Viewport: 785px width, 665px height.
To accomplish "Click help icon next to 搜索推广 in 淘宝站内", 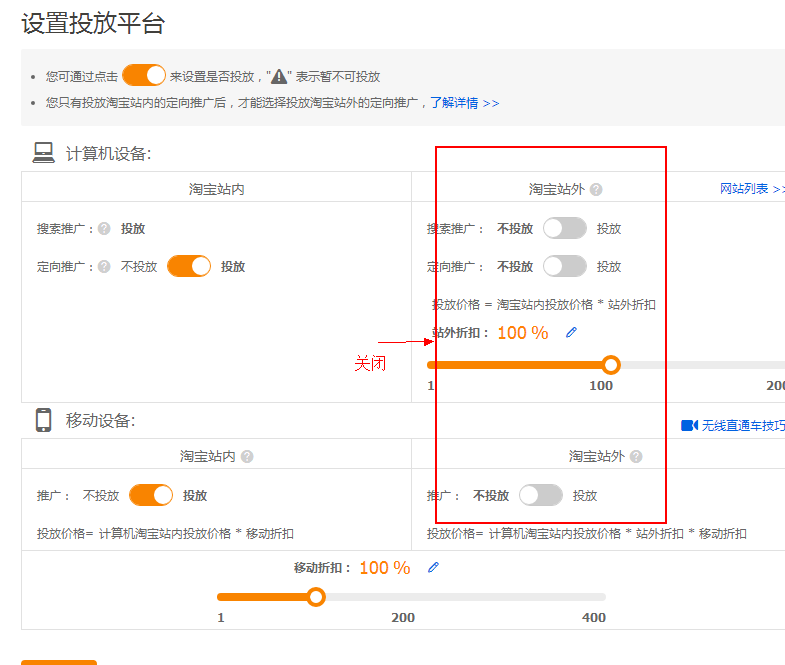I will point(104,229).
